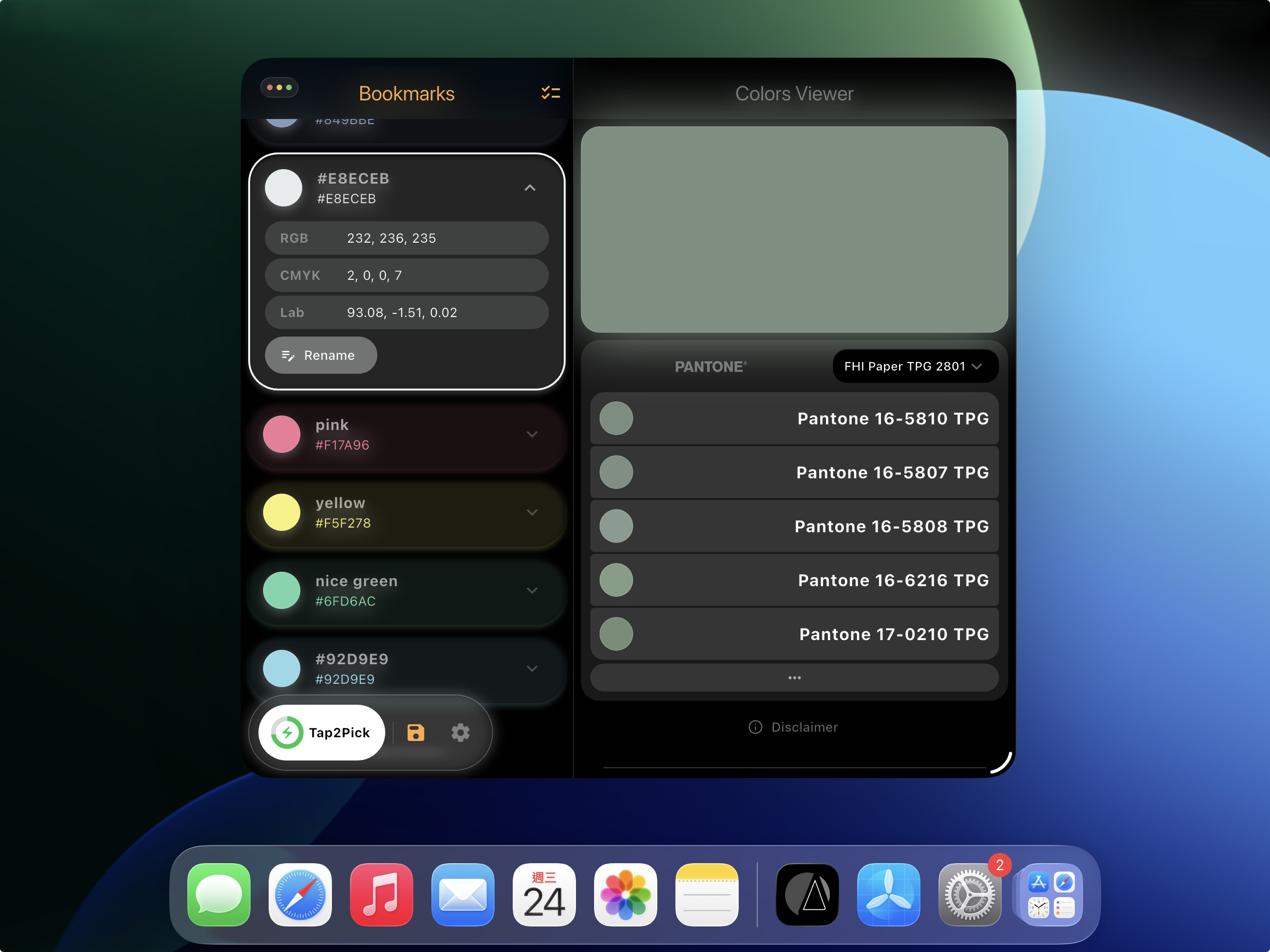The height and width of the screenshot is (952, 1270).
Task: Click the yellow bookmark hex text #F5F278
Action: 343,523
